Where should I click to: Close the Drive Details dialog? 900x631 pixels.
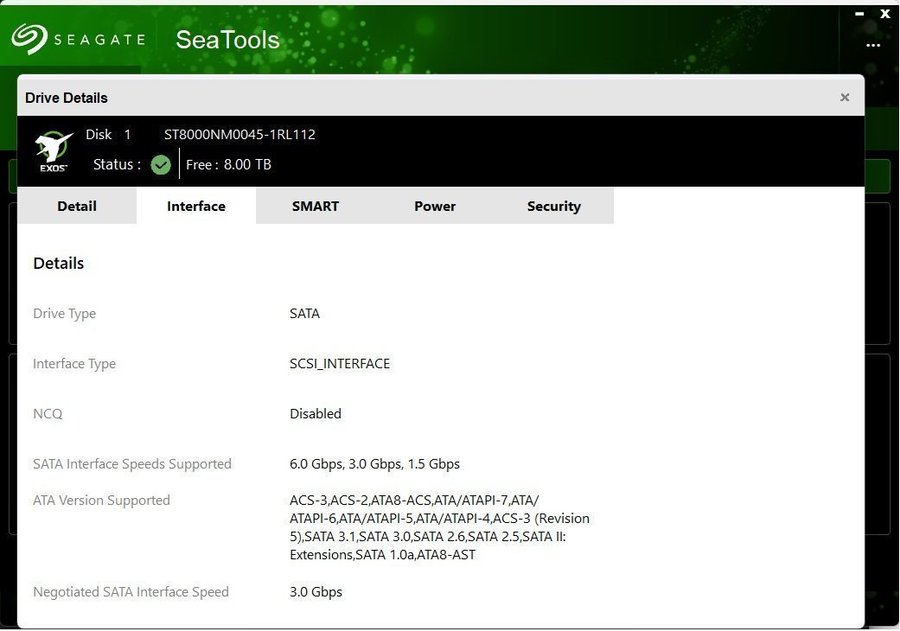(x=845, y=97)
